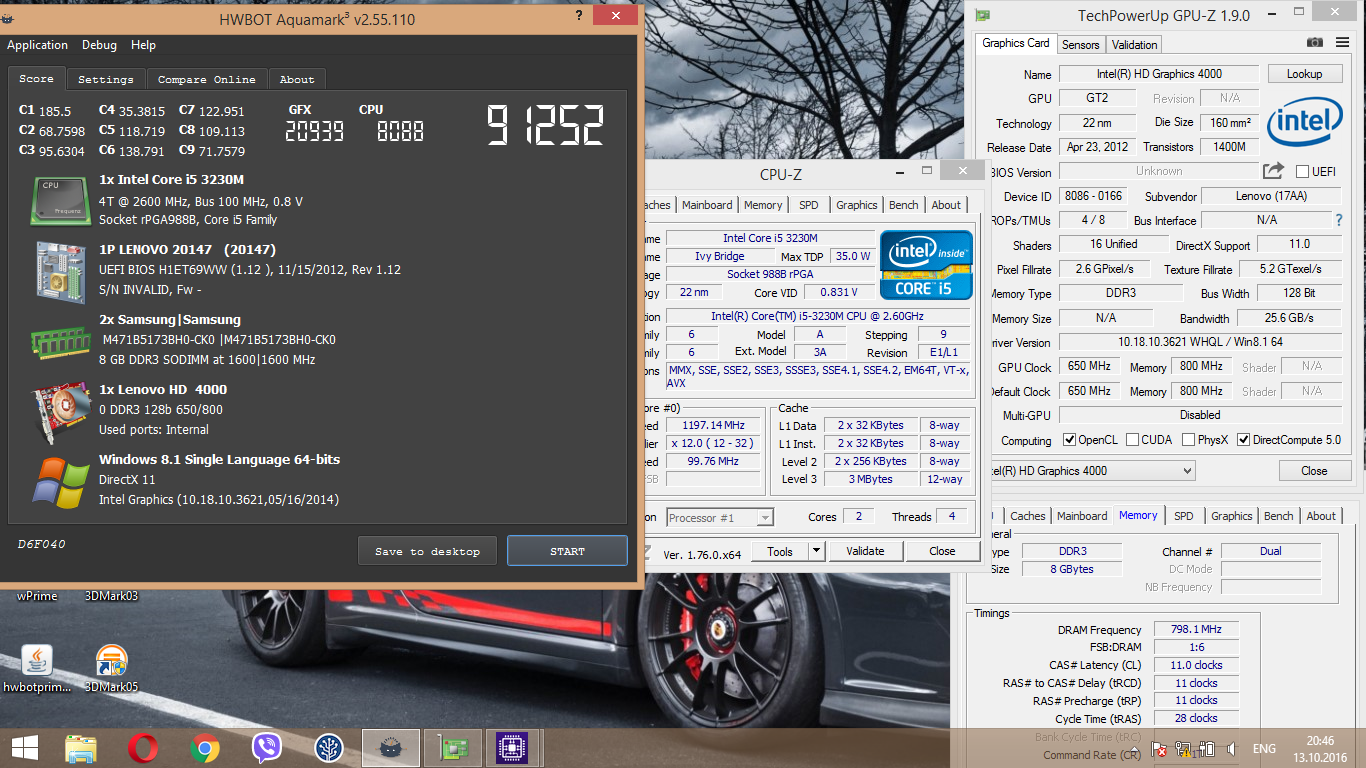Switch to Compare Online tab
Viewport: 1366px width, 768px height.
coord(207,79)
